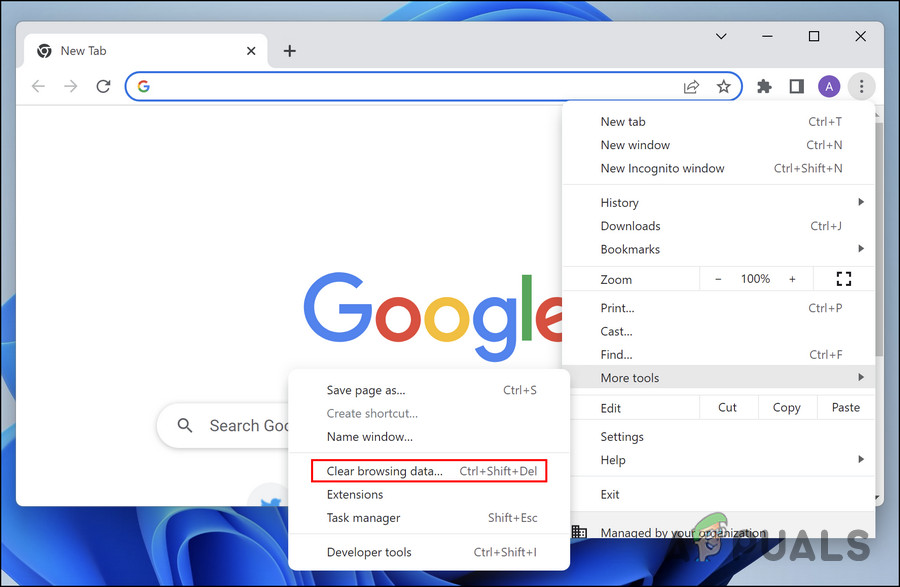Bookmark this tab with the star icon

[x=723, y=87]
